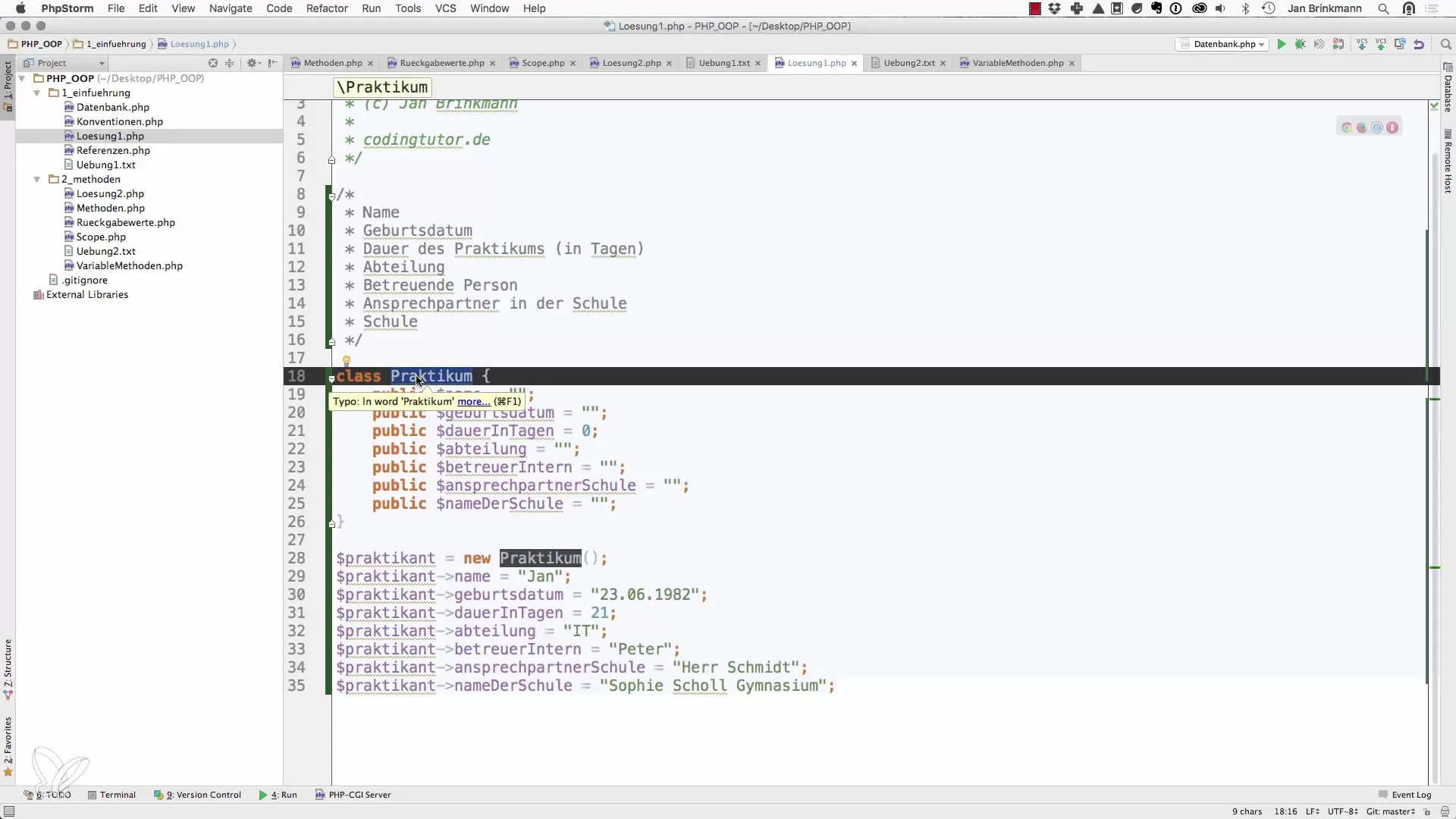Open the VCS menu

(x=446, y=8)
